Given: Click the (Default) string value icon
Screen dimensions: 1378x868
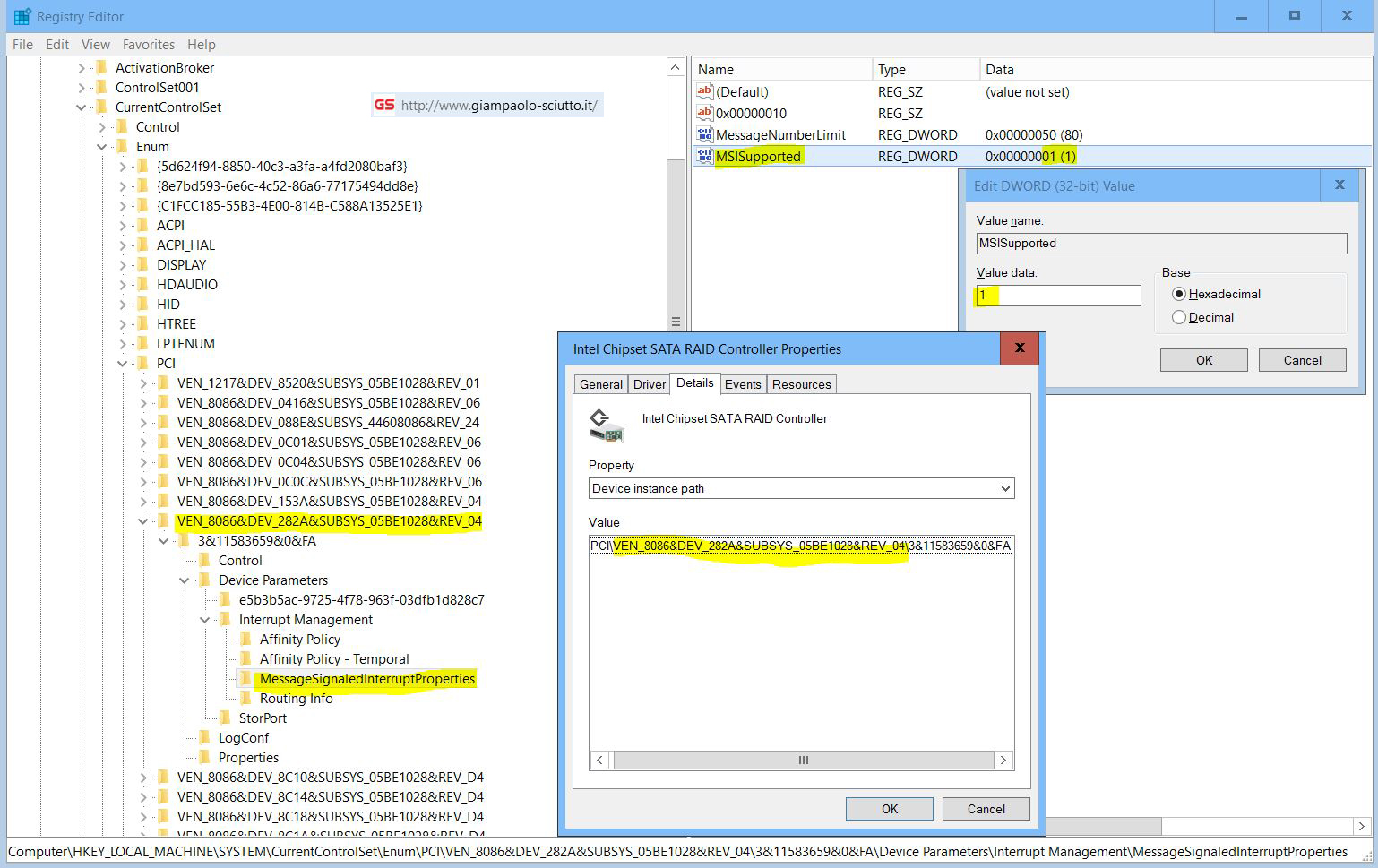Looking at the screenshot, I should point(704,91).
